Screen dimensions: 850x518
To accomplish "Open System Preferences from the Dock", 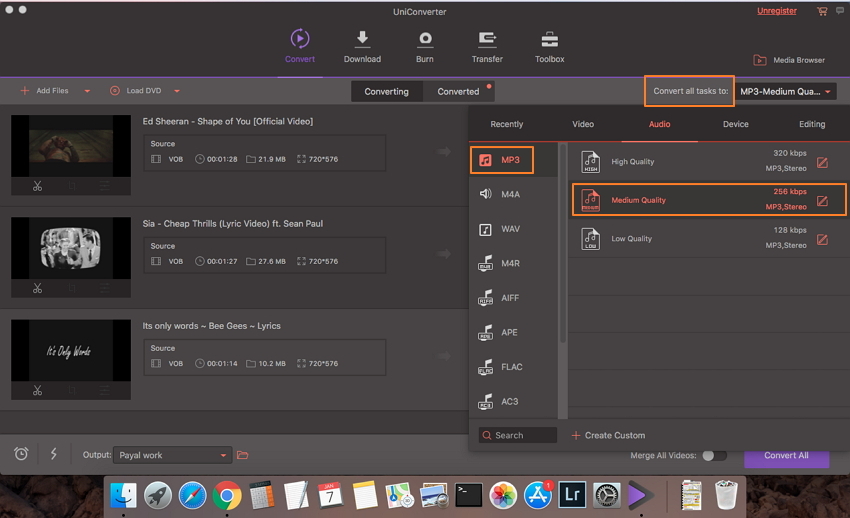I will pyautogui.click(x=606, y=495).
